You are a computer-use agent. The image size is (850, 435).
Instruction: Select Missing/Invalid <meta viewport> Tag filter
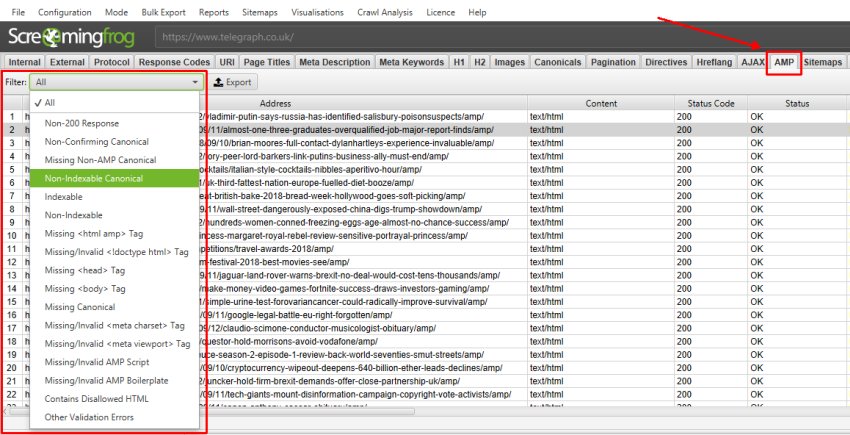click(114, 344)
